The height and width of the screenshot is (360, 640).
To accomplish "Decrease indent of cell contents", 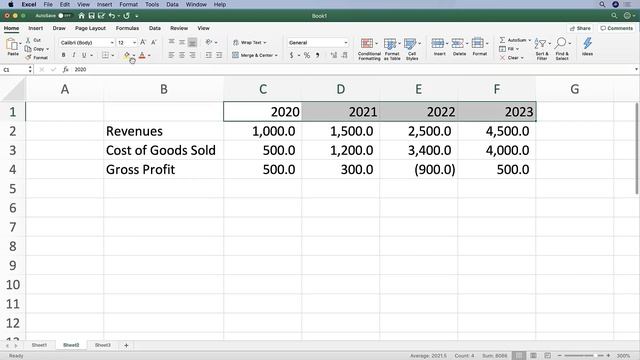I will 209,55.
